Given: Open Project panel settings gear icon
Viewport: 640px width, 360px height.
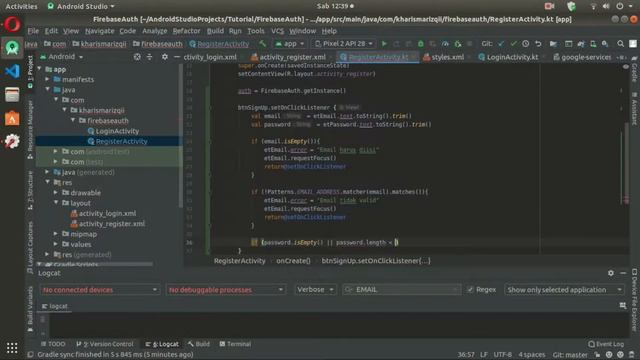Looking at the screenshot, I should coord(164,57).
